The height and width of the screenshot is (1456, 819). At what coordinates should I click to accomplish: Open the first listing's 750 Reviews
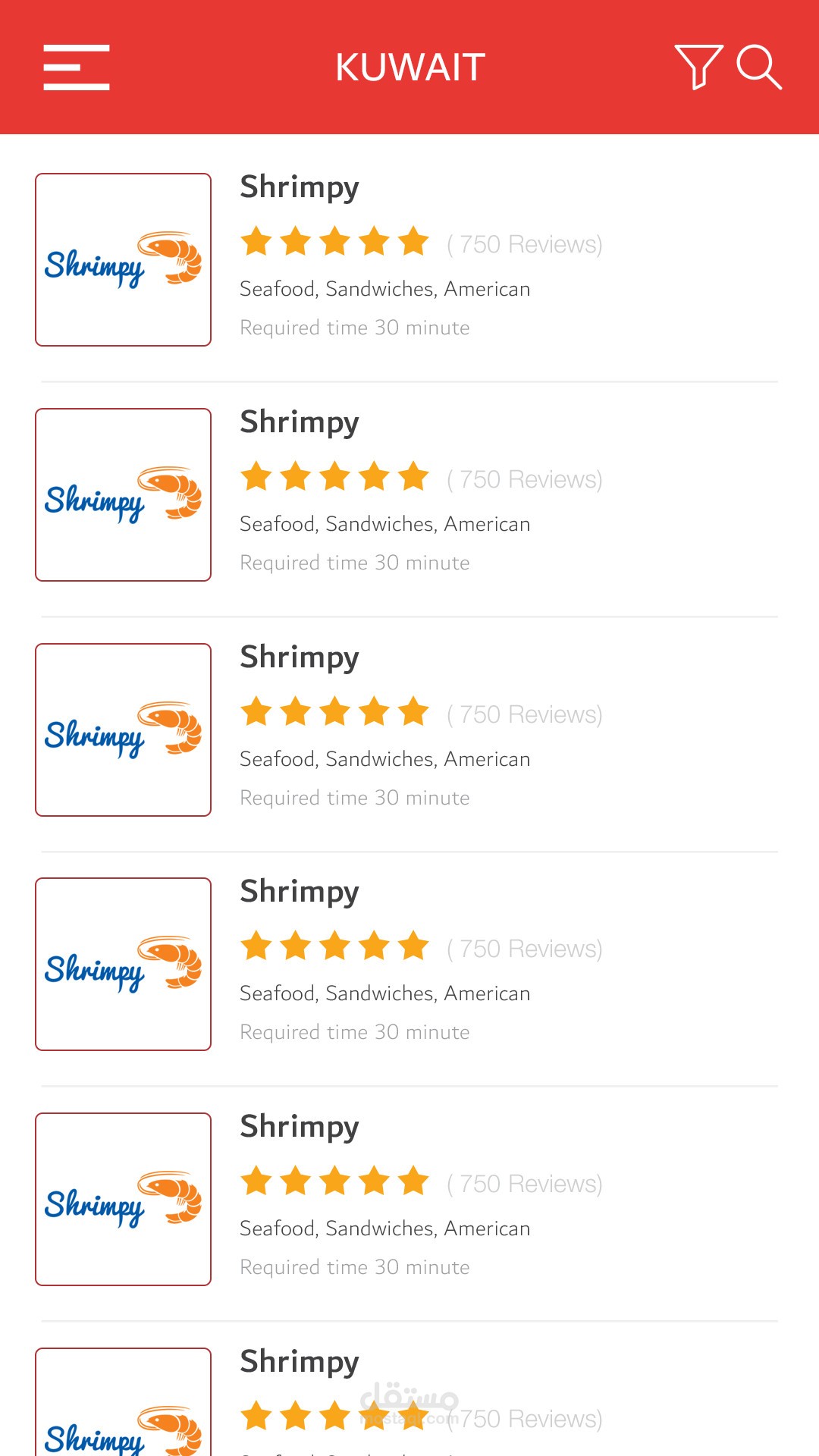(x=525, y=244)
